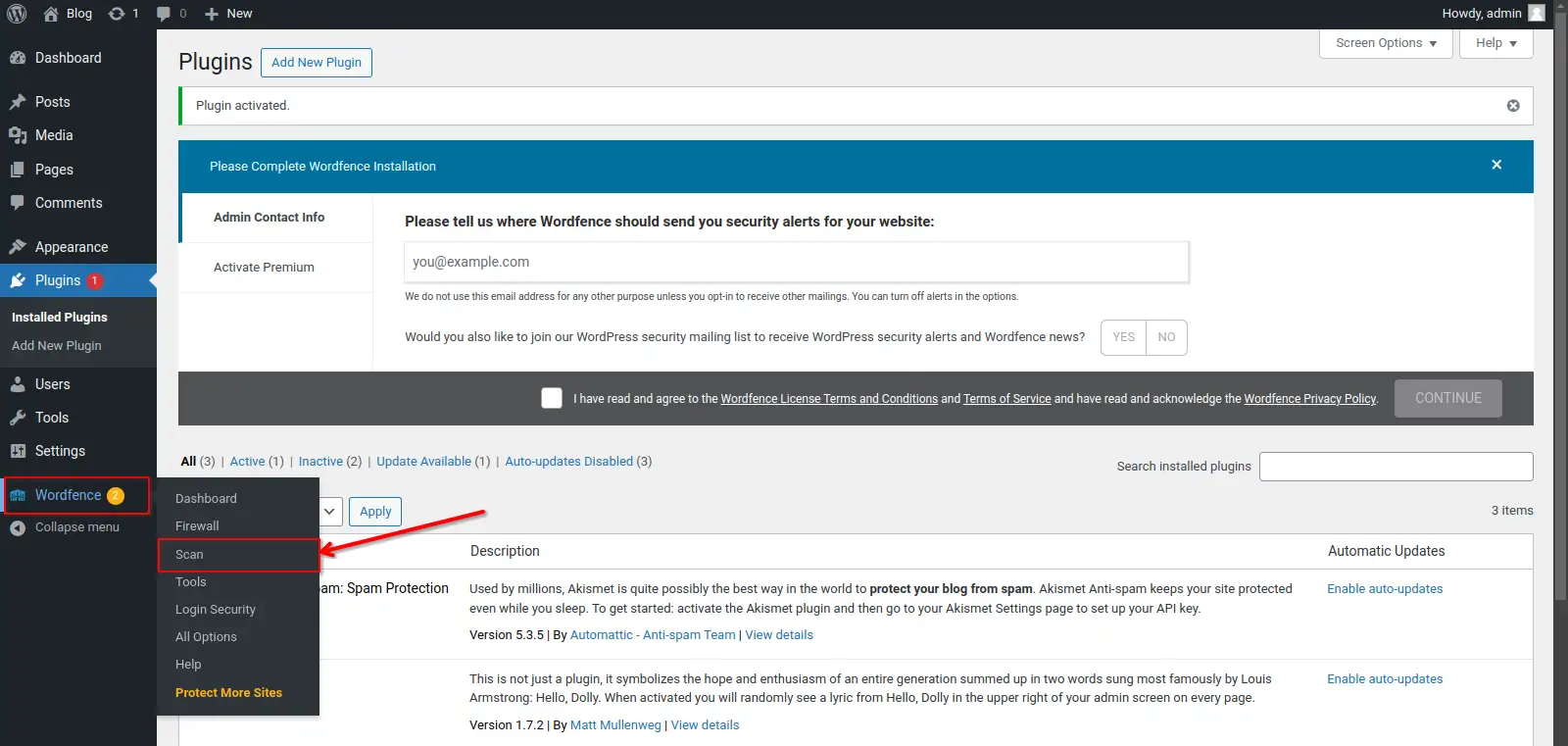Click the Search installed plugins field
This screenshot has height=746, width=1568.
[x=1396, y=467]
